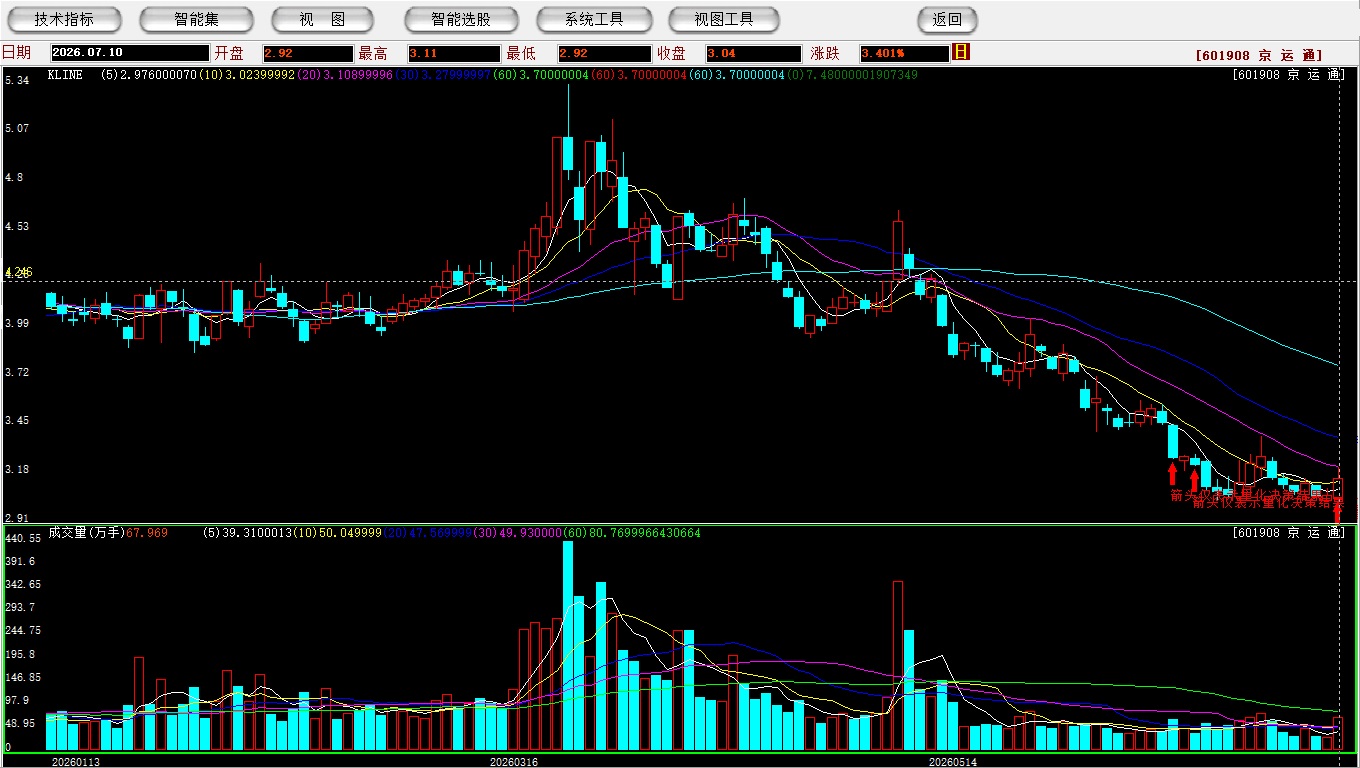Click the 成交量(万手) indicator label

click(x=86, y=533)
